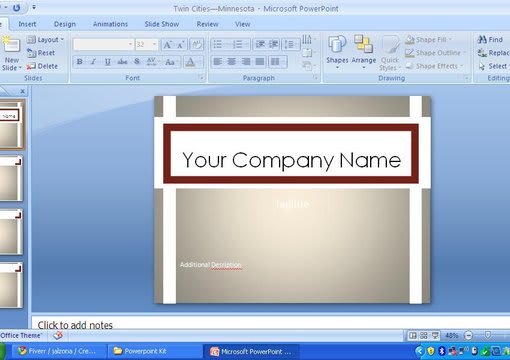Decrease font size with Shrink Font icon

180,45
